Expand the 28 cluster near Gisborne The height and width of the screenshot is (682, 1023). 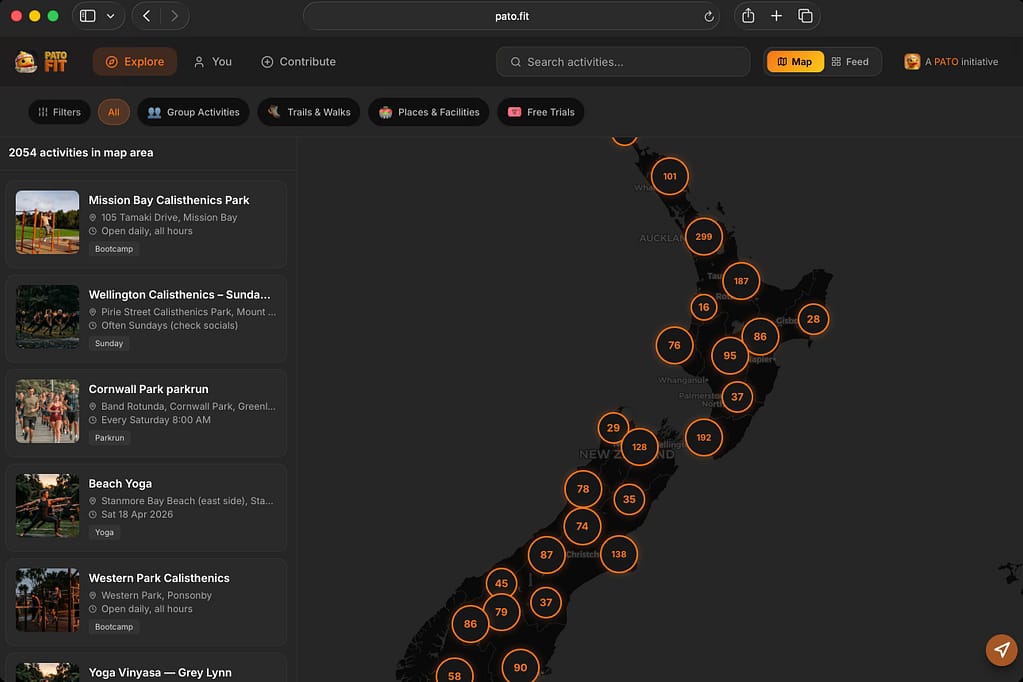coord(813,319)
